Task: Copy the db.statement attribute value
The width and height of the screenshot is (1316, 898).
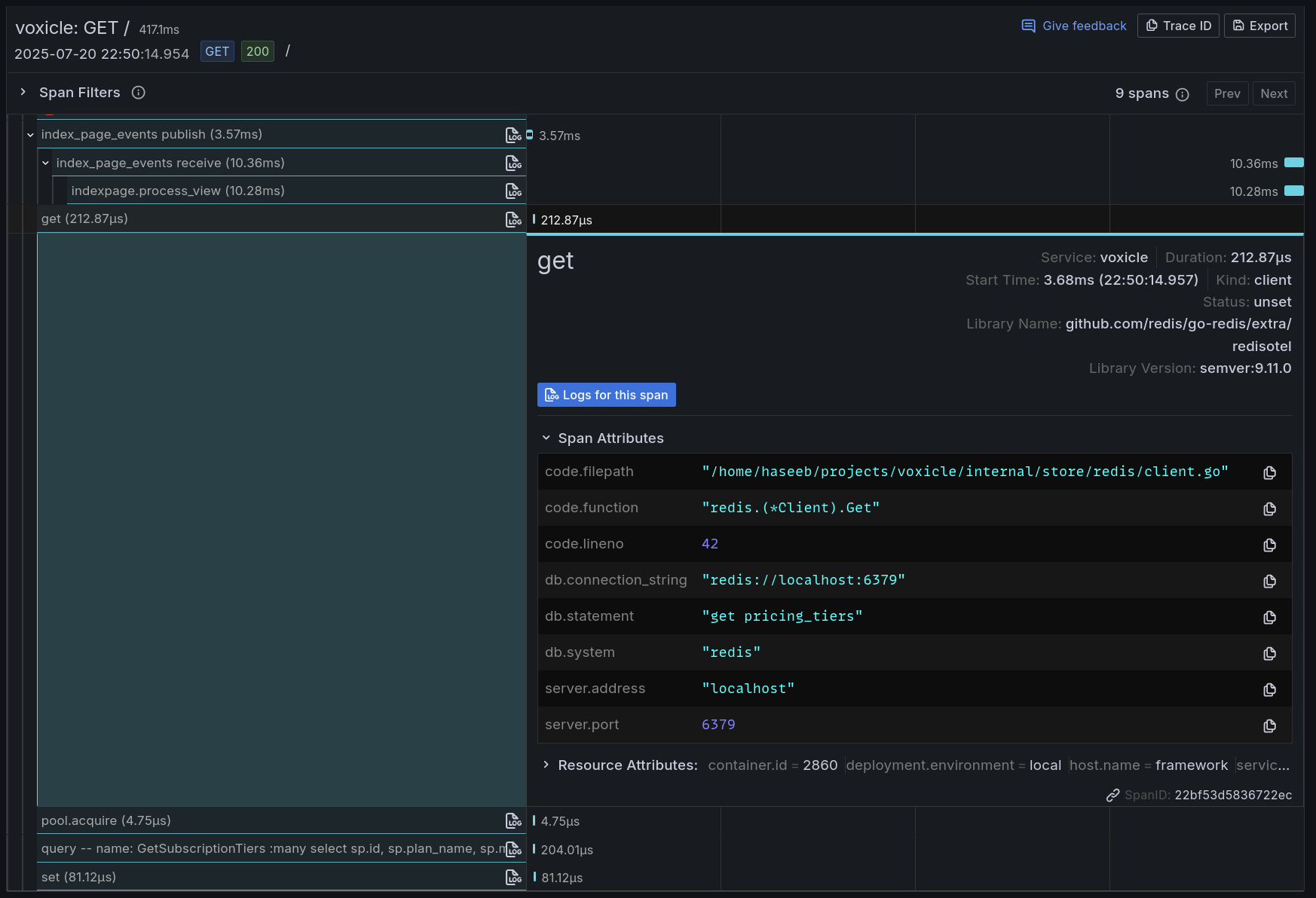Action: 1269,617
